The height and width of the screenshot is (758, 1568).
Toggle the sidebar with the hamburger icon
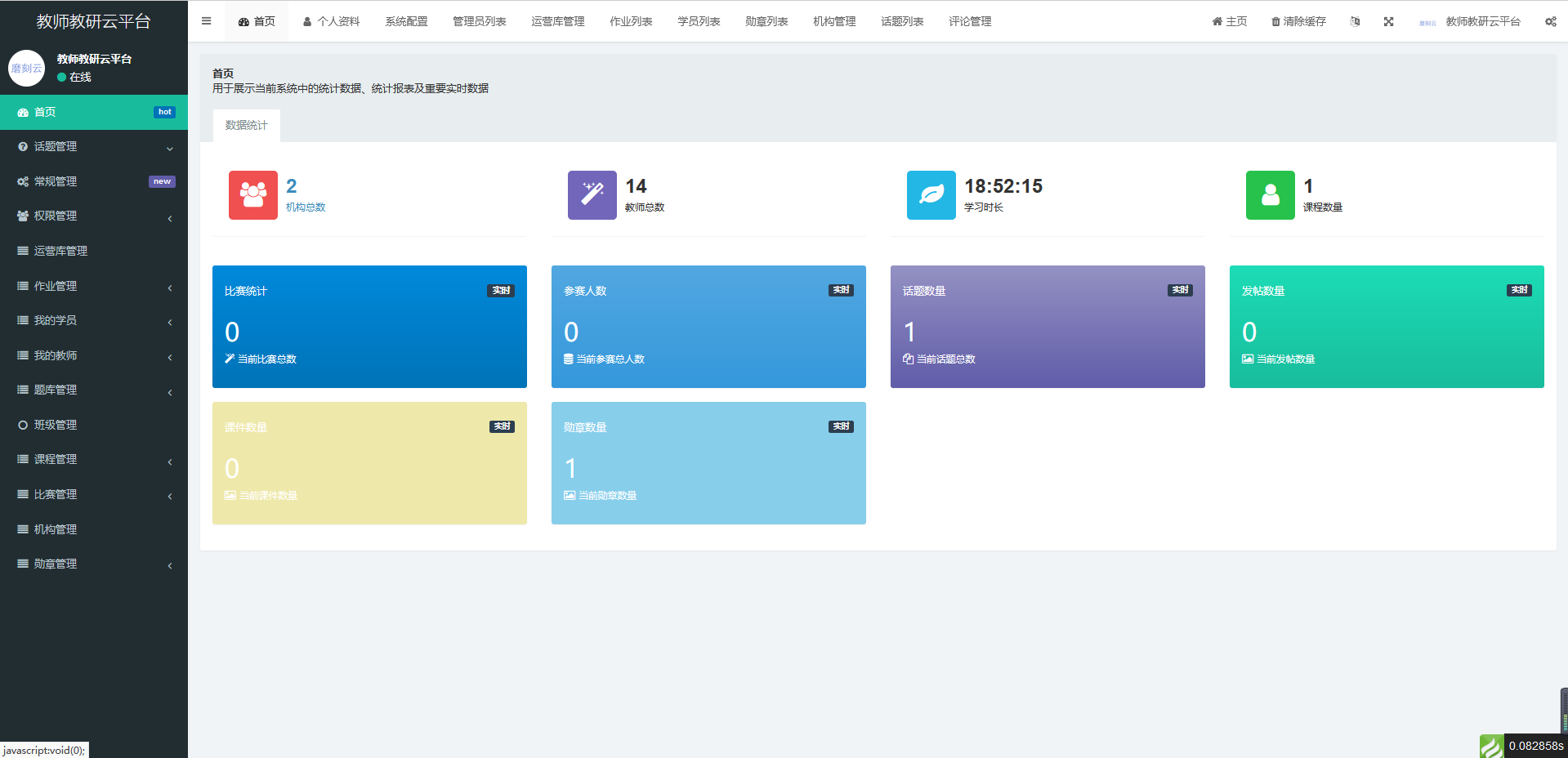tap(206, 21)
